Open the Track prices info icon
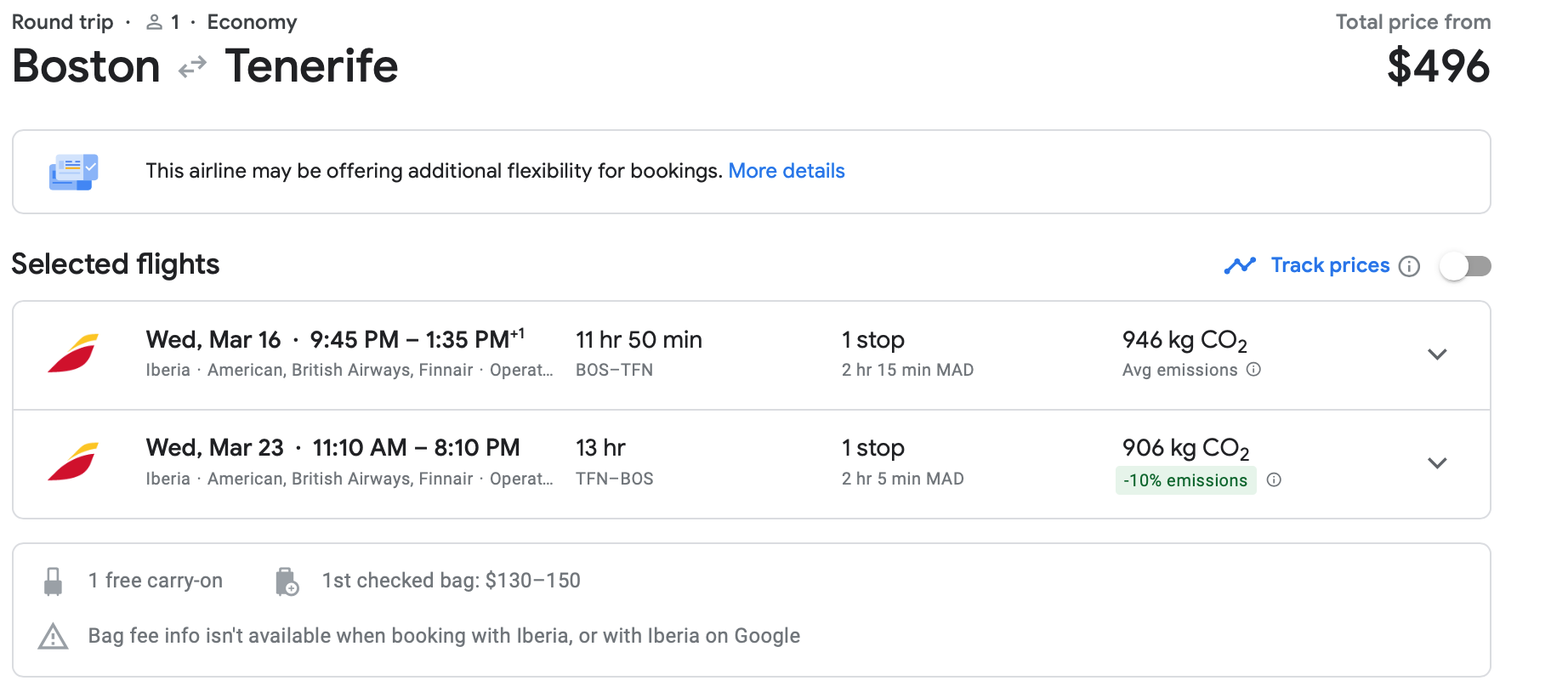Image resolution: width=1568 pixels, height=692 pixels. (1409, 266)
